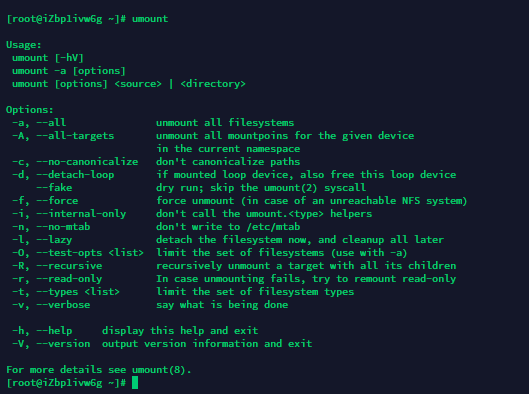This screenshot has height=394, width=529.
Task: Click the --internal-only option
Action: pos(81,214)
